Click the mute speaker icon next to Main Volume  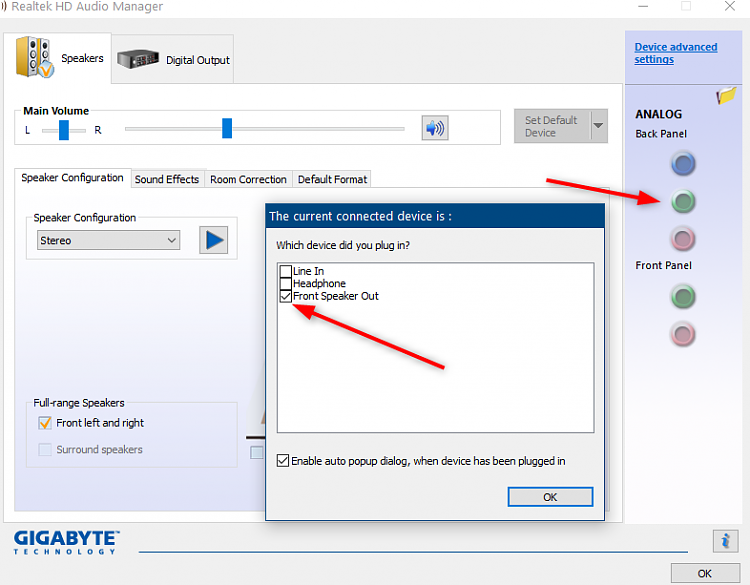[x=435, y=128]
